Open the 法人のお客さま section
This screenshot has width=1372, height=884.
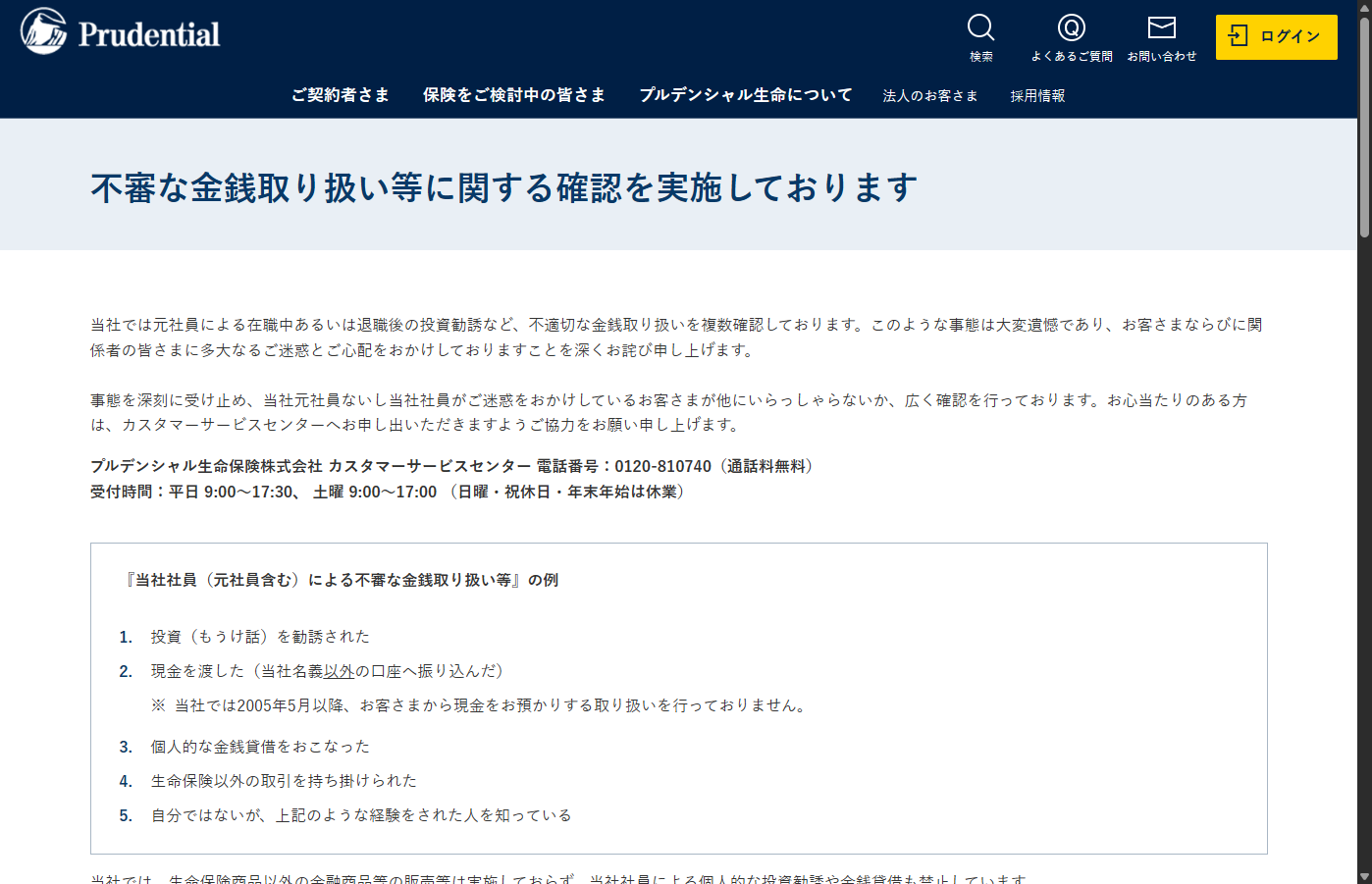point(929,95)
